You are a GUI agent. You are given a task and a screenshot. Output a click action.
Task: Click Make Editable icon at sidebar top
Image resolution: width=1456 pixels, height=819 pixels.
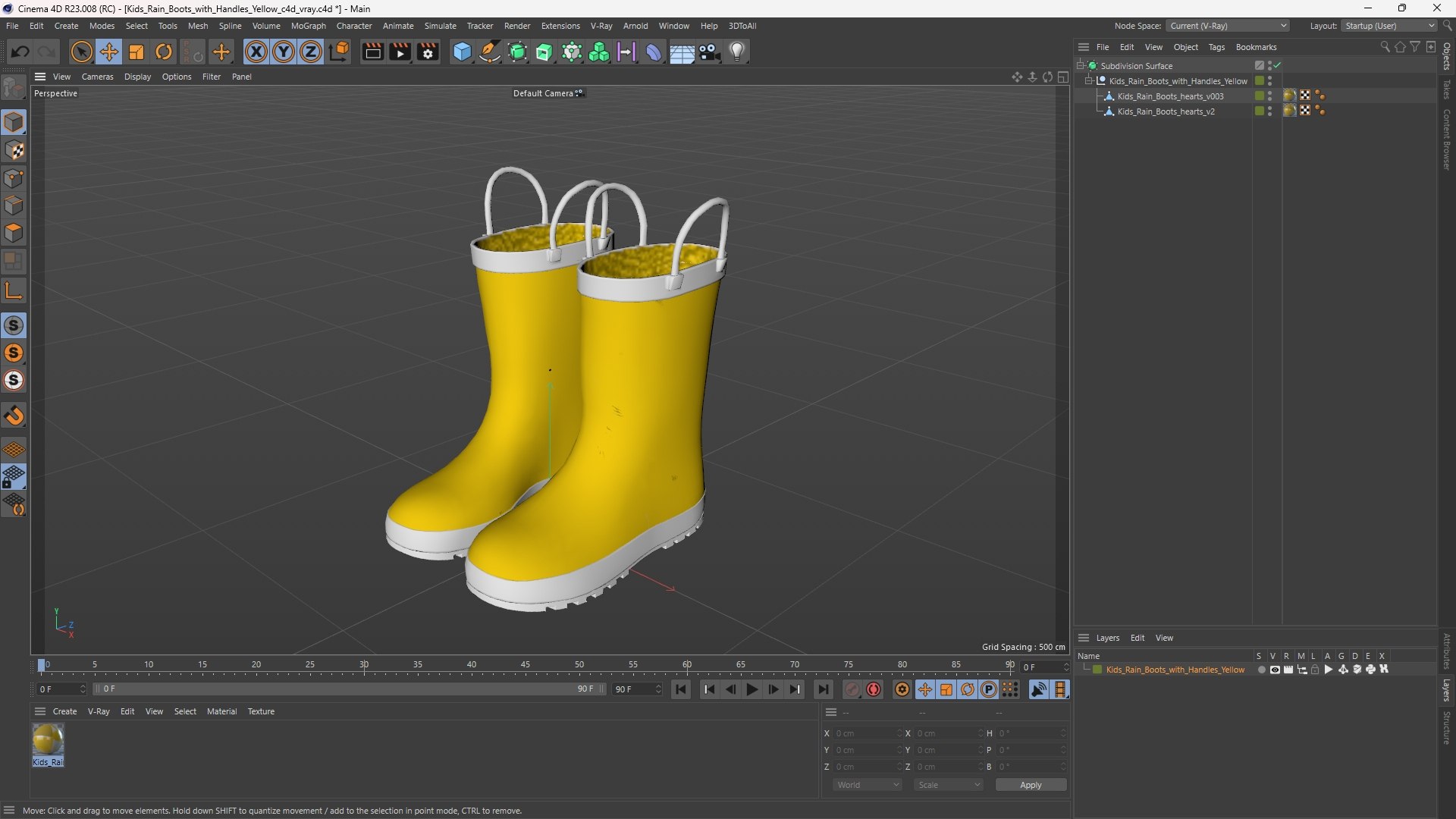pos(14,88)
